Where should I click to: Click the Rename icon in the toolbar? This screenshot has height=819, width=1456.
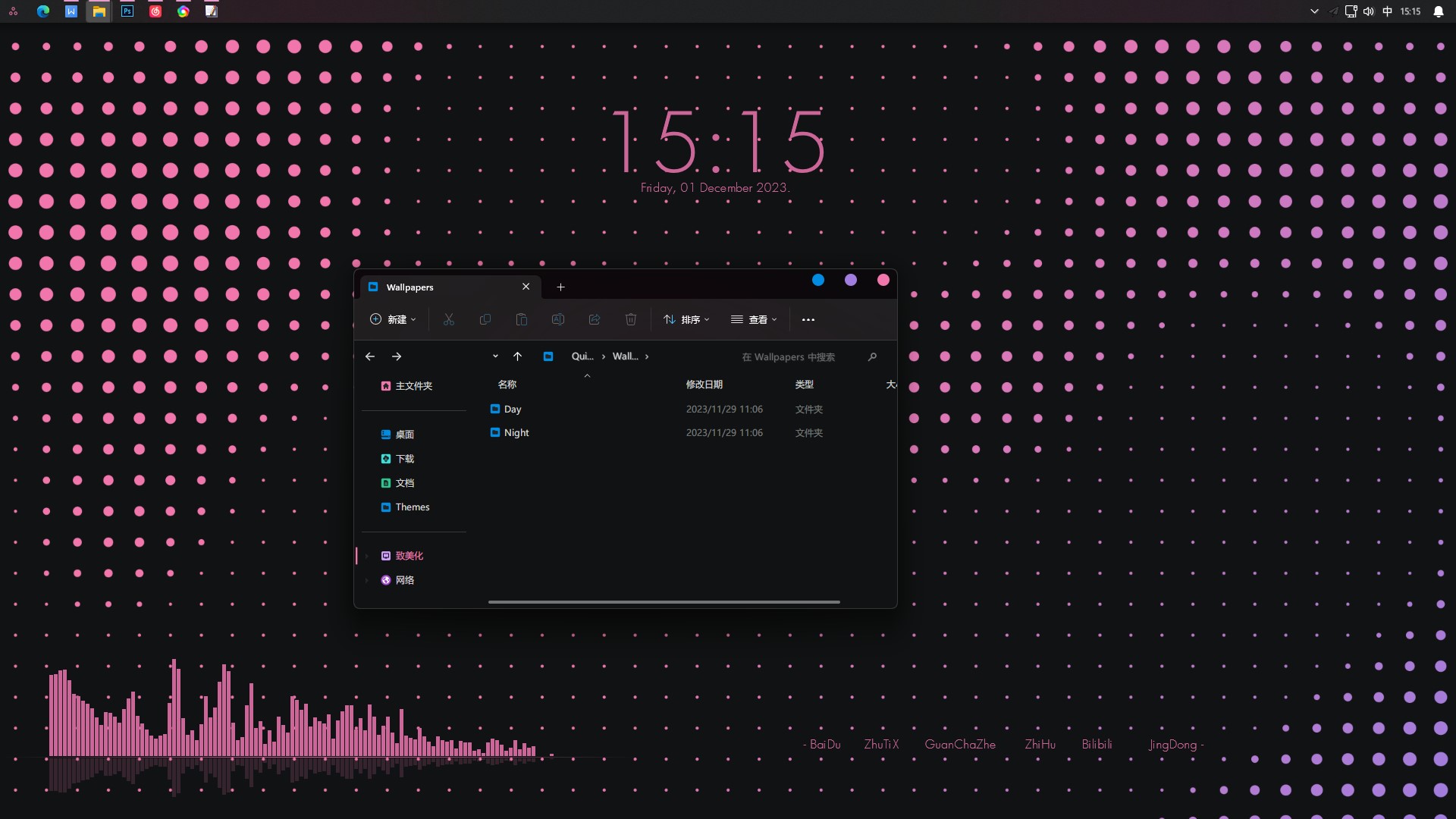(x=557, y=319)
